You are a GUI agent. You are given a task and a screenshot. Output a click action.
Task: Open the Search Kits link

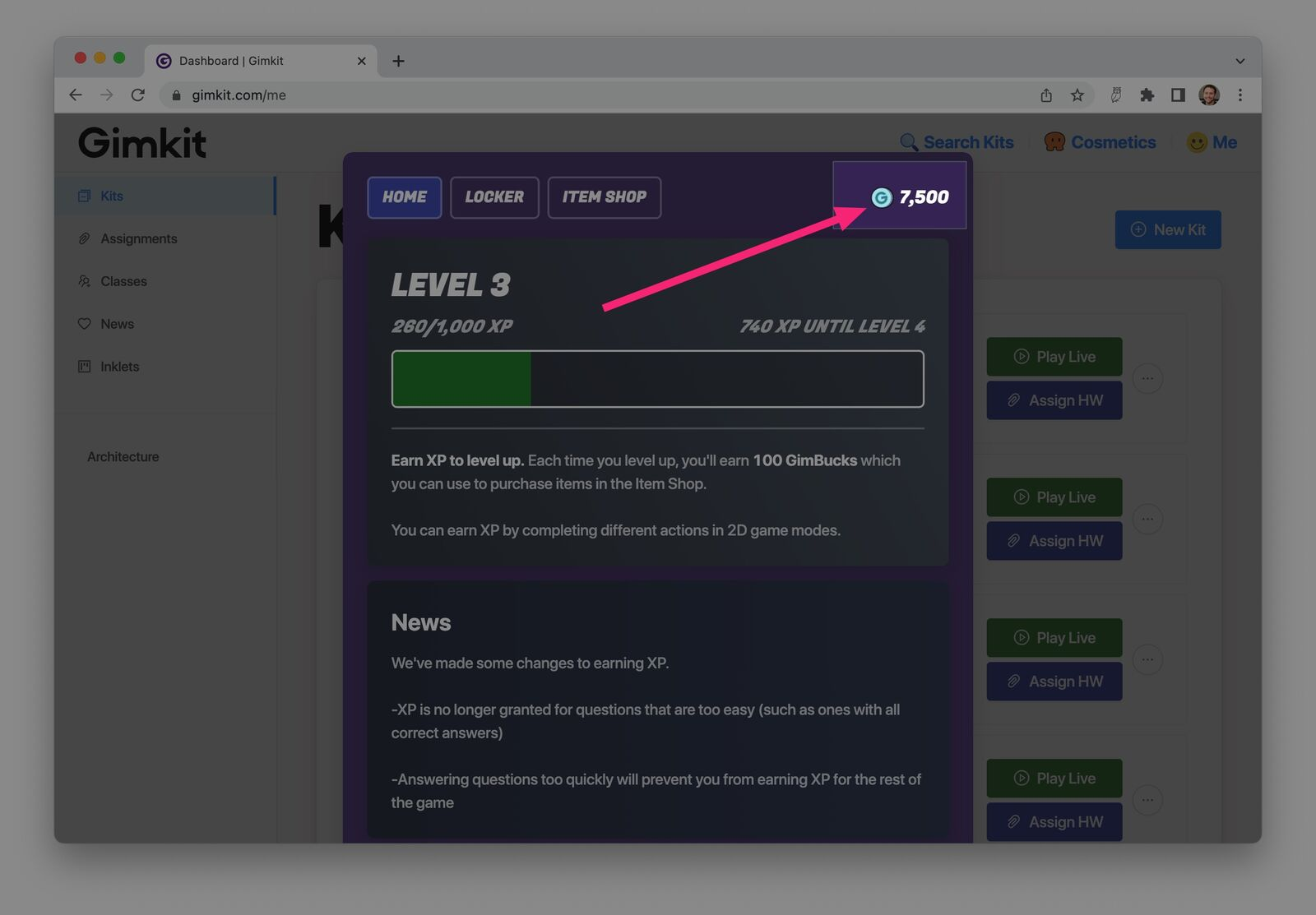pyautogui.click(x=968, y=142)
